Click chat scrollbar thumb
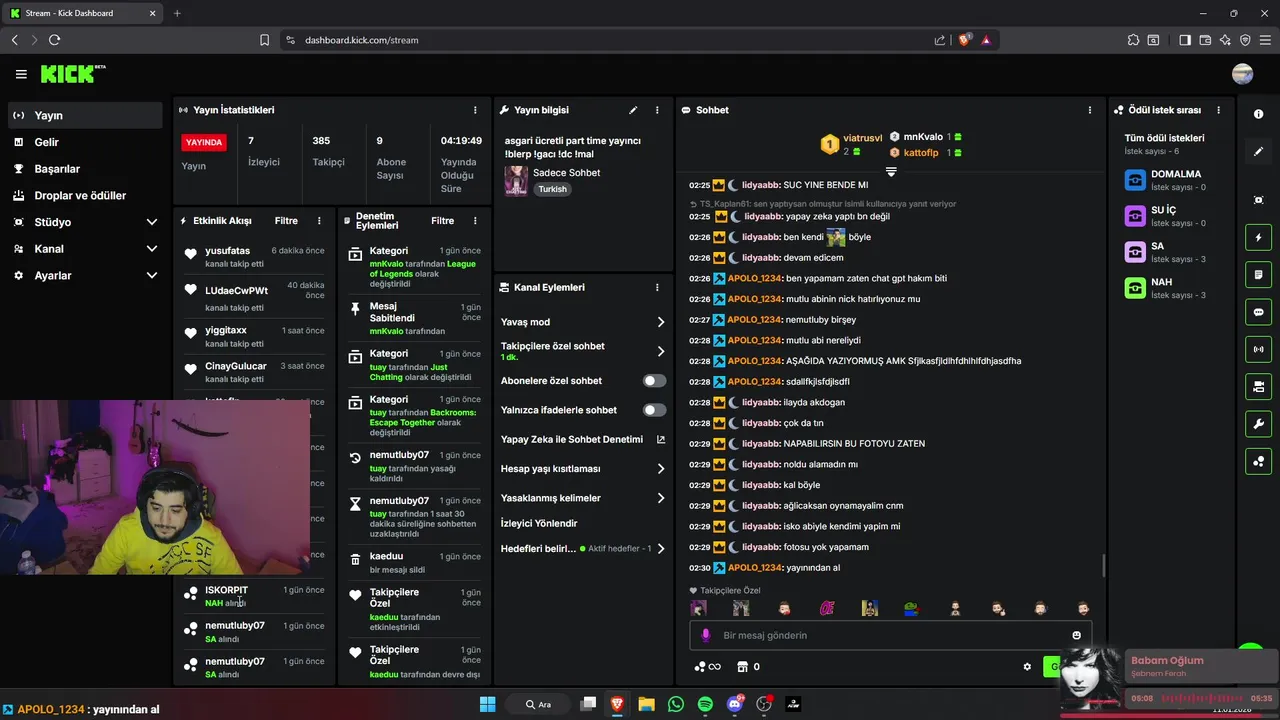1280x720 pixels. coord(1104,565)
